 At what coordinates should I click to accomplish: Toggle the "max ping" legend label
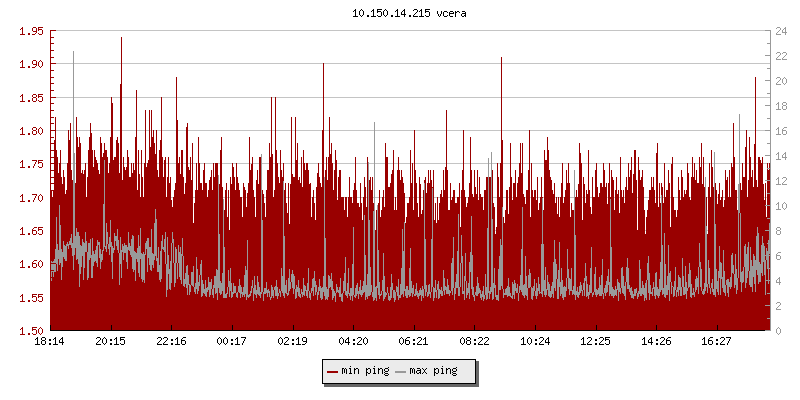pos(433,371)
